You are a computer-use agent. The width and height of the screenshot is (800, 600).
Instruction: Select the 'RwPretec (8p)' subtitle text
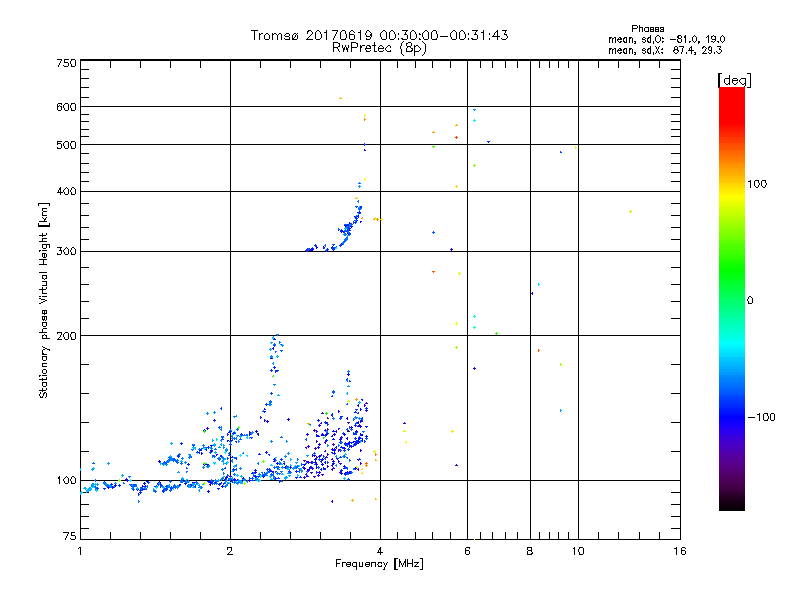tap(379, 48)
